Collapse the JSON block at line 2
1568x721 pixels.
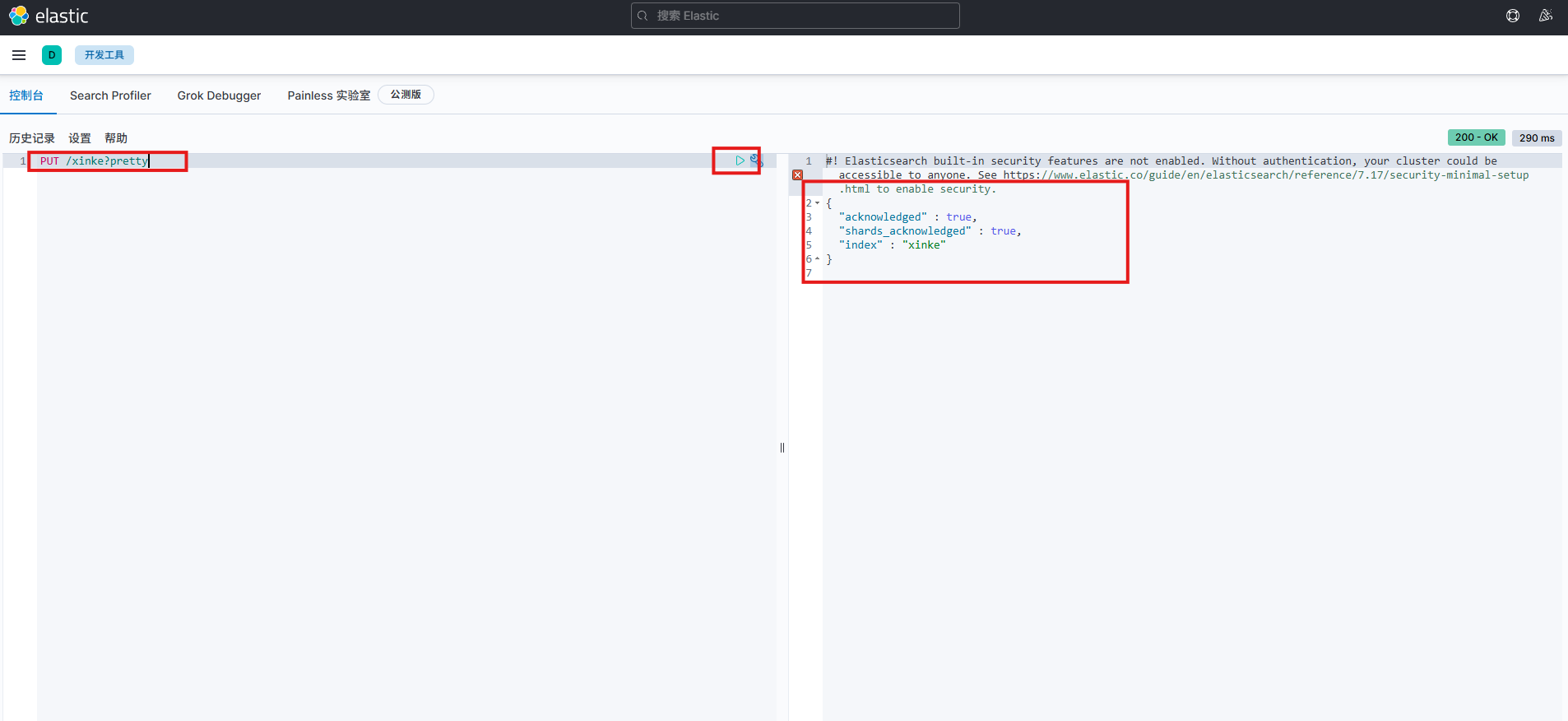[817, 203]
